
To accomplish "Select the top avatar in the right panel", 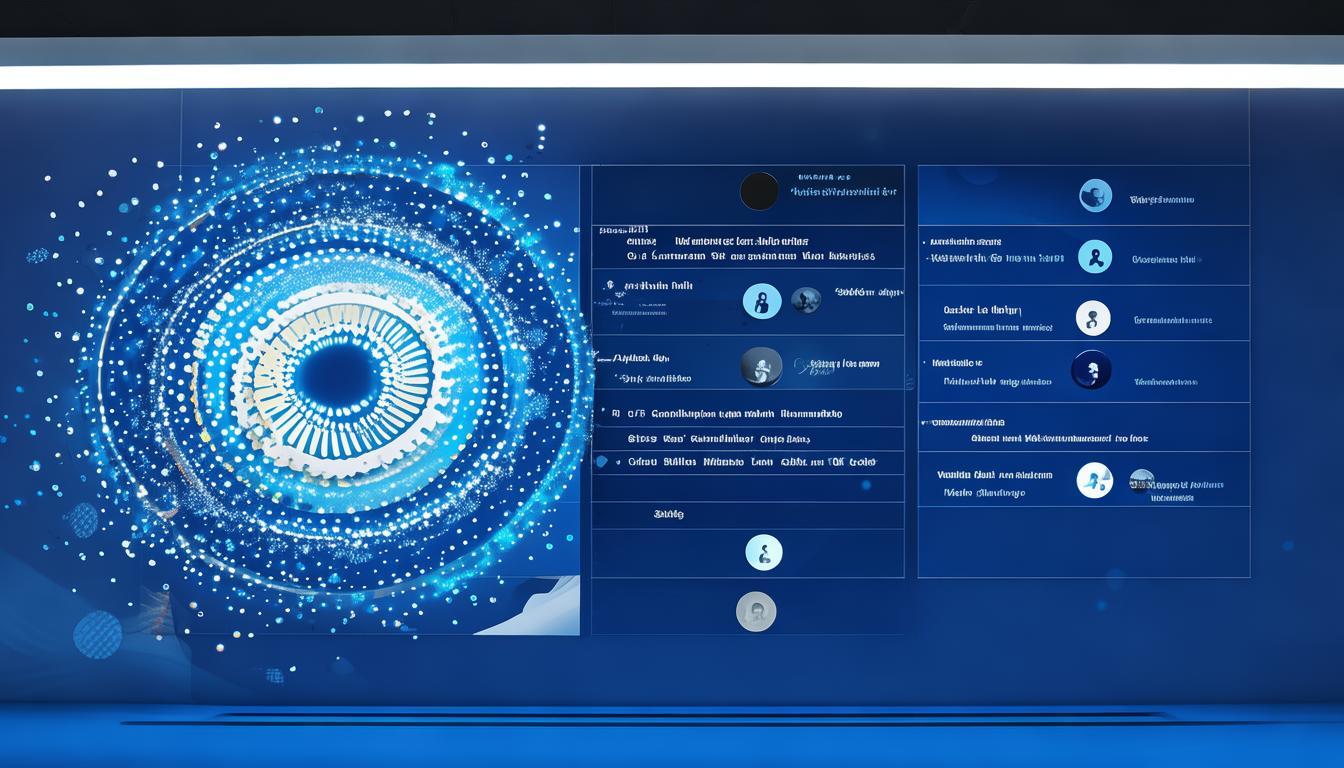I will [x=1095, y=195].
